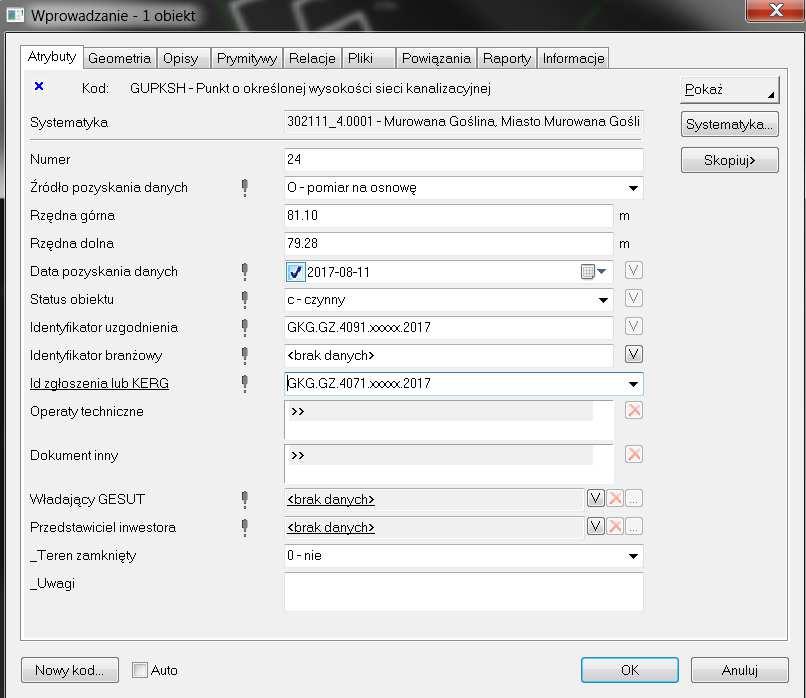Click red X delete icon for Operaty techniczne
806x698 pixels.
click(x=633, y=410)
